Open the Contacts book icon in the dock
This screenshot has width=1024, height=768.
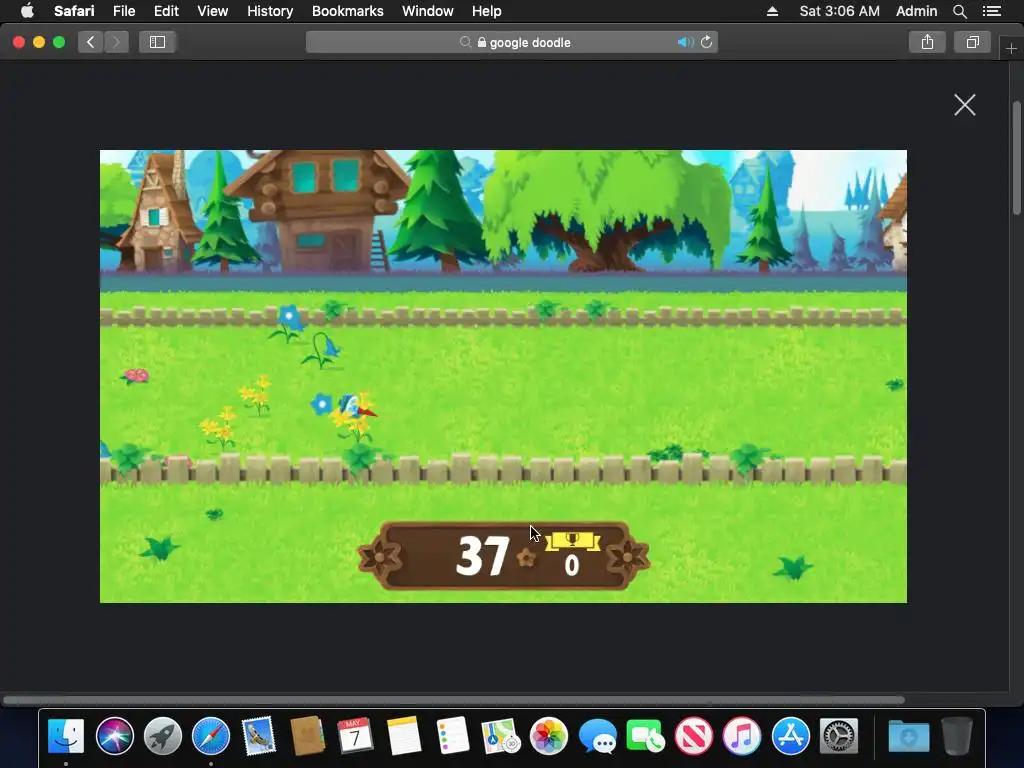pos(307,736)
